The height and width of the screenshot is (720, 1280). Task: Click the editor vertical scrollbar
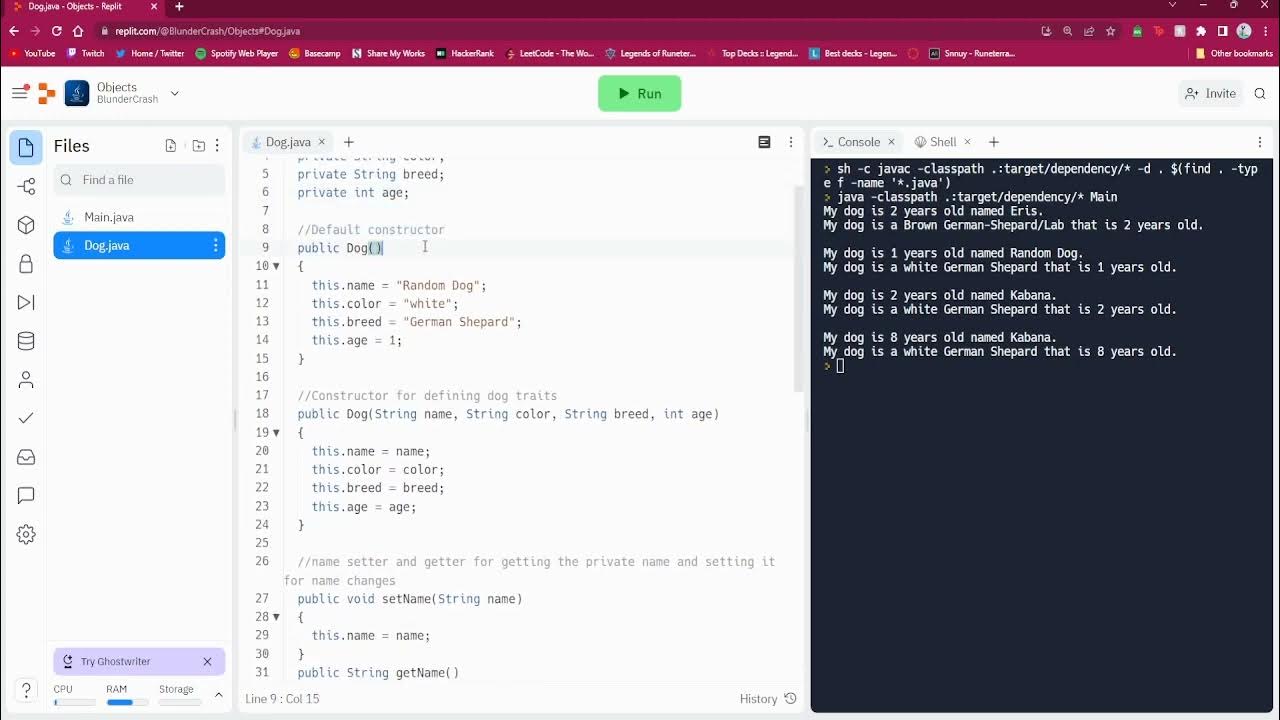[798, 290]
